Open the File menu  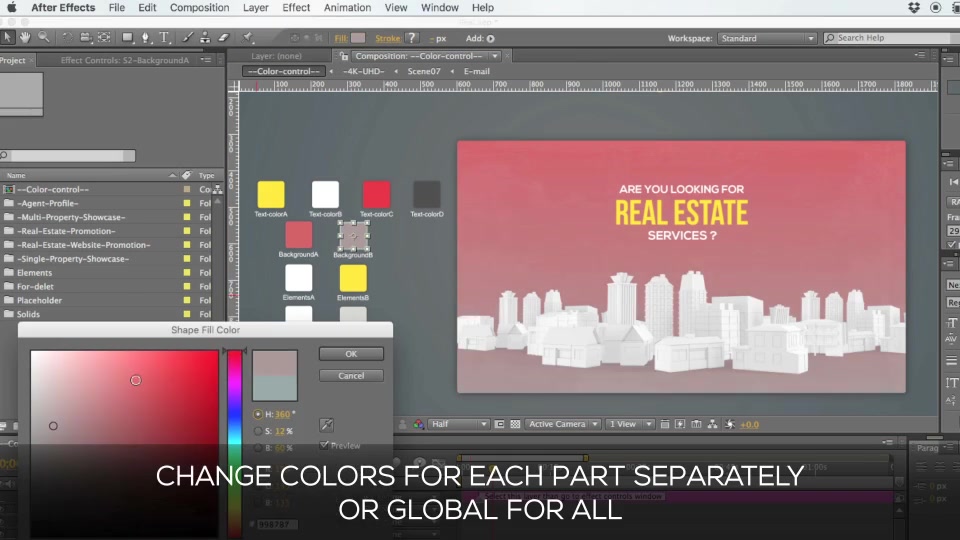tap(116, 7)
